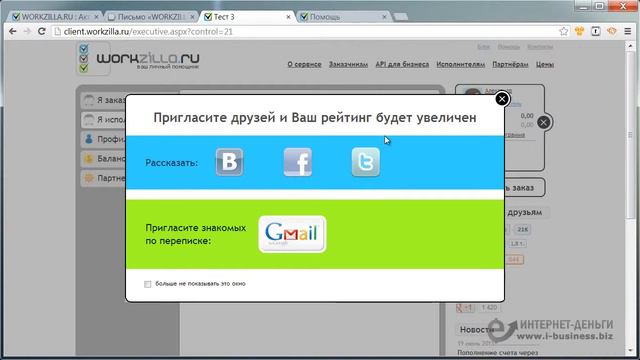Close the invite friends popup
Image resolution: width=640 pixels, height=360 pixels.
tap(502, 99)
